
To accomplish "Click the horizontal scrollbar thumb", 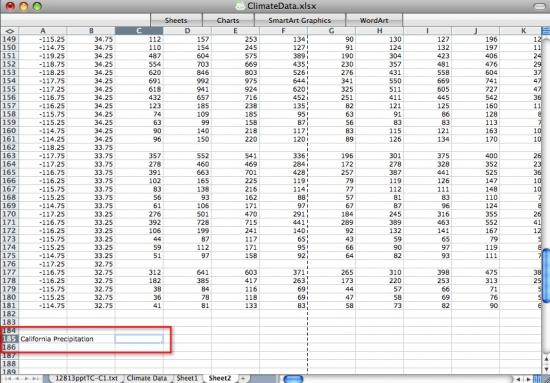I will (293, 379).
